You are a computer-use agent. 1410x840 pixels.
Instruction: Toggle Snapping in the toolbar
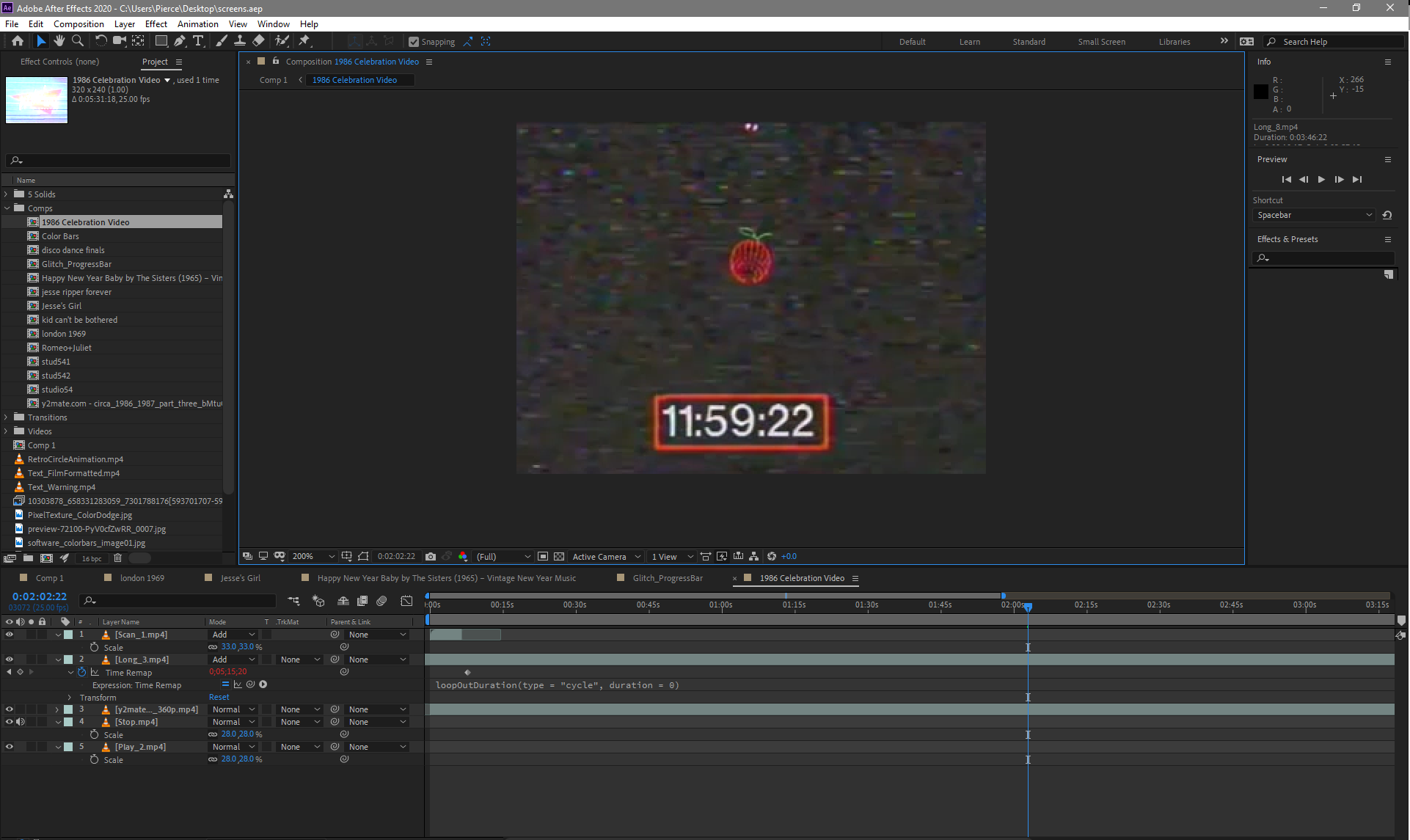(x=414, y=41)
